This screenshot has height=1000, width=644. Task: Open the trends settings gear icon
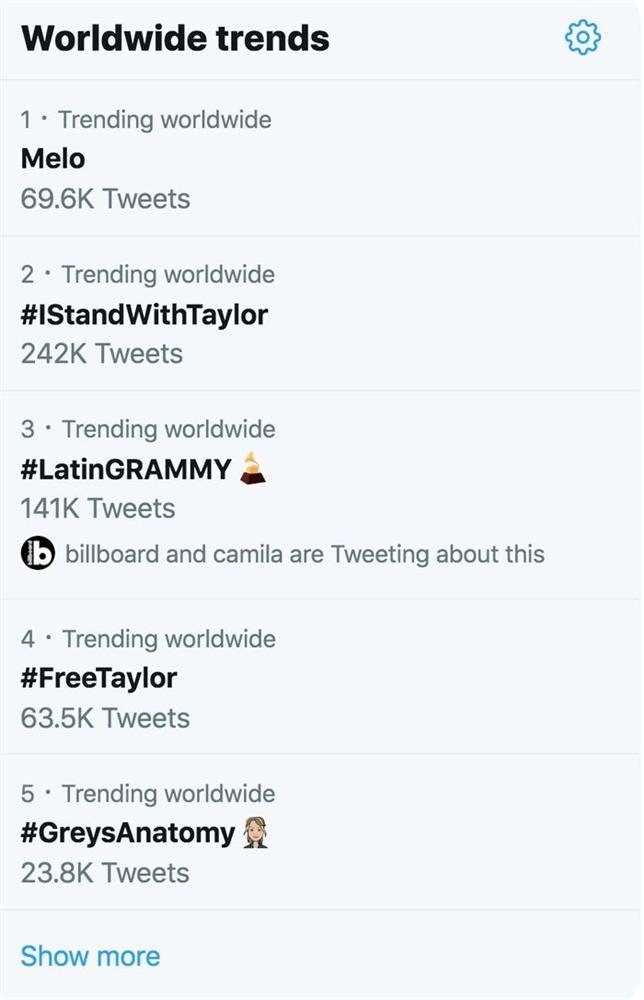point(582,38)
